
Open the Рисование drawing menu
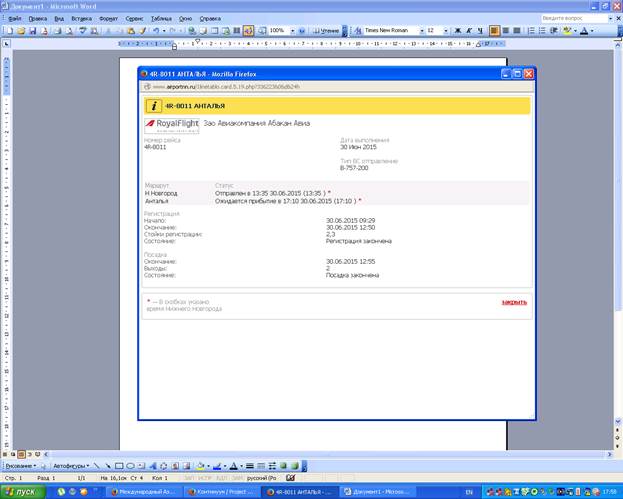[x=20, y=466]
